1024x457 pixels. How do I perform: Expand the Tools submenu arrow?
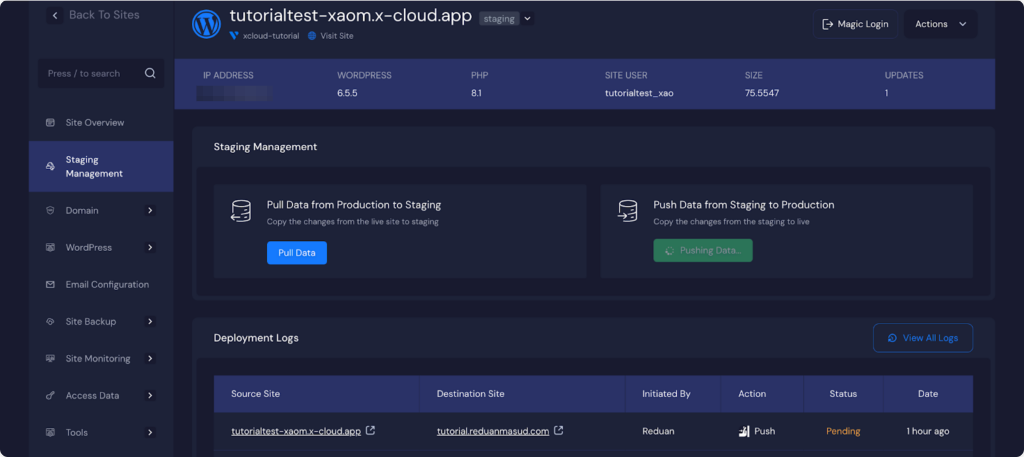(150, 432)
